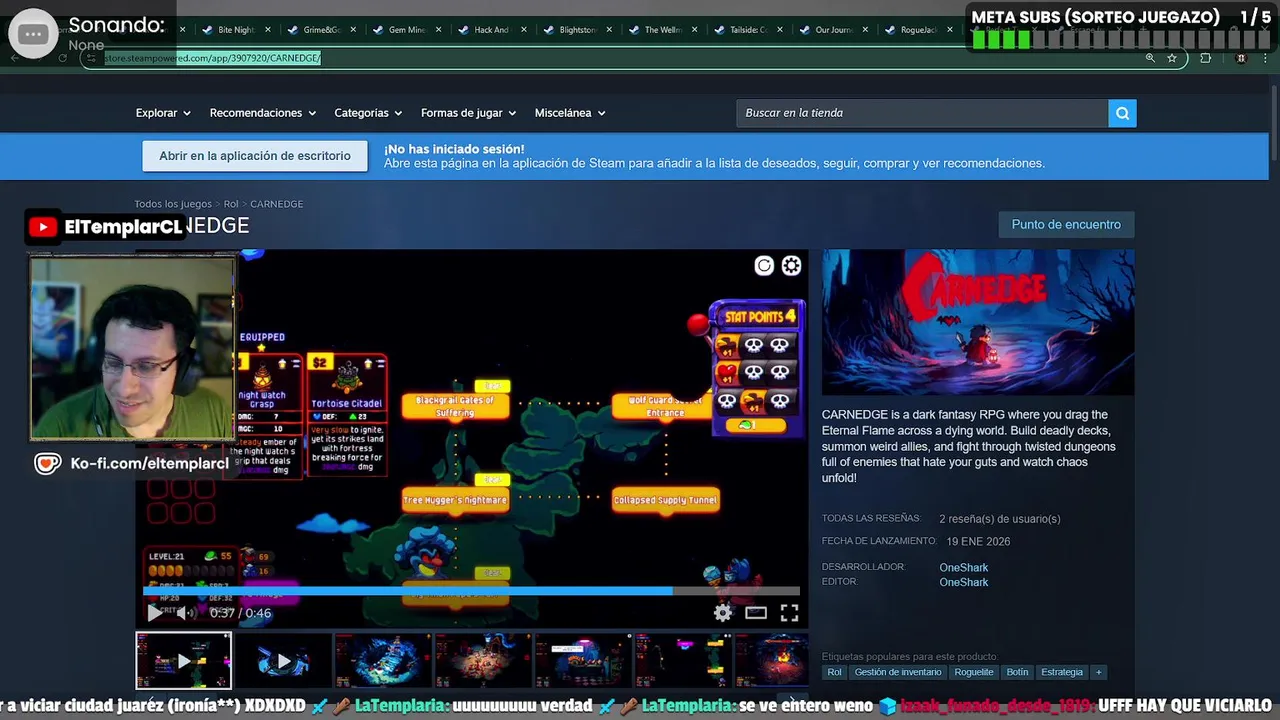Open developer OneShark link
Viewport: 1280px width, 720px height.
(963, 568)
